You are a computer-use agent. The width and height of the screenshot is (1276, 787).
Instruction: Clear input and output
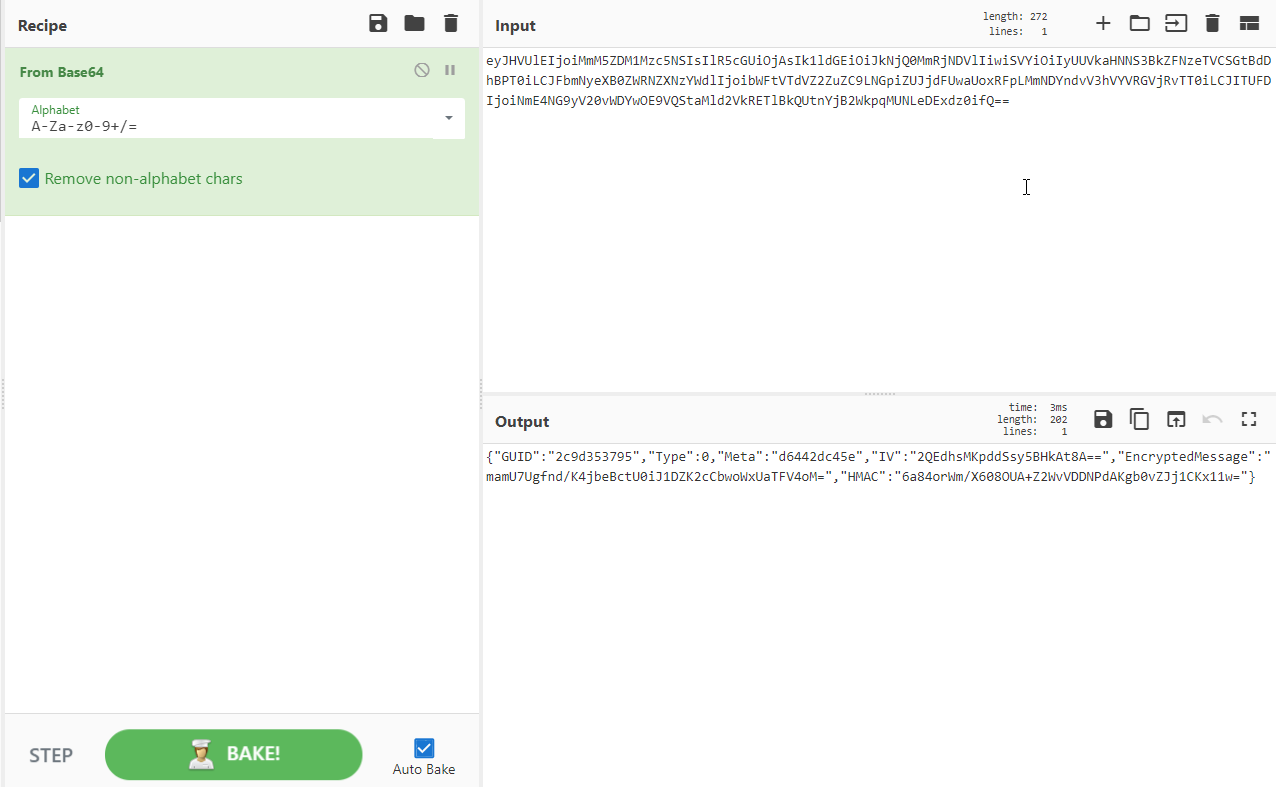1212,24
